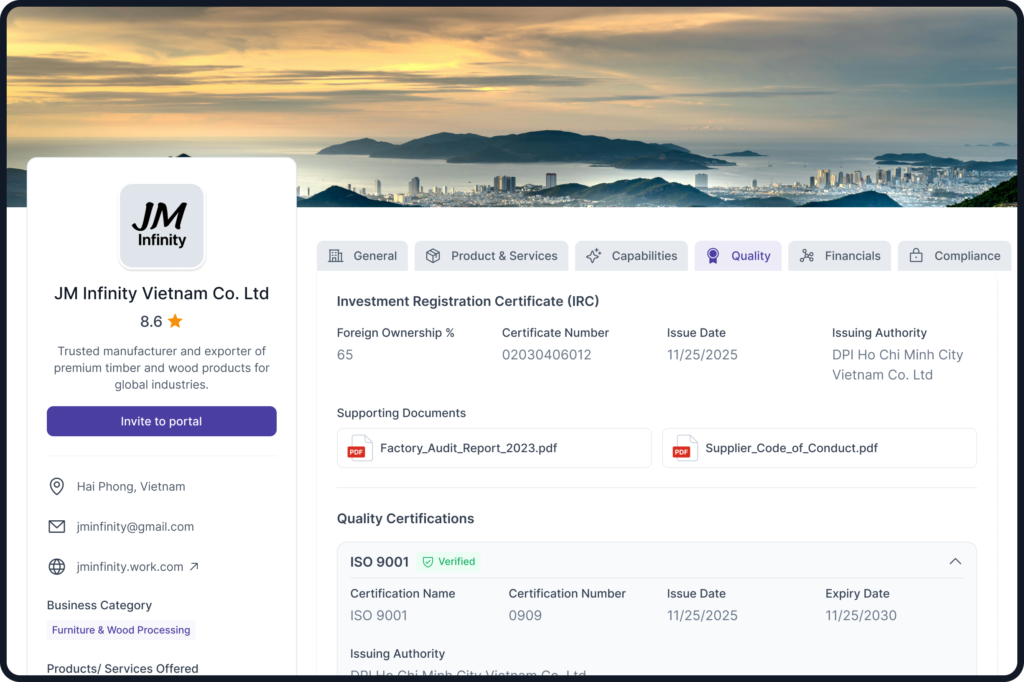The width and height of the screenshot is (1024, 682).
Task: Click the green shield Verified icon
Action: (428, 562)
